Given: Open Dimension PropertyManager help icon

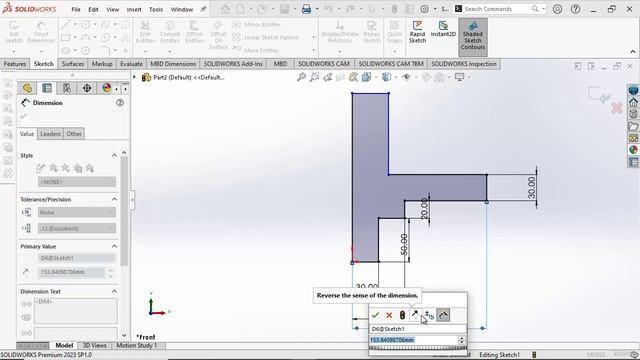Looking at the screenshot, I should [120, 103].
